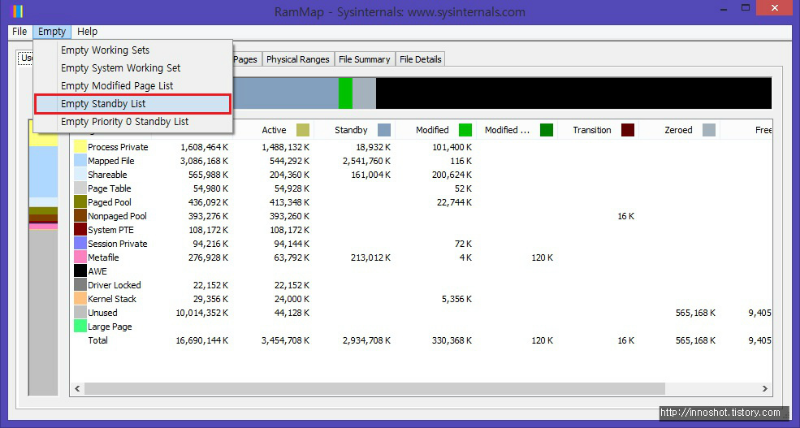Click the Process Private yellow swatch
Viewport: 800px width, 428px height.
(80, 147)
